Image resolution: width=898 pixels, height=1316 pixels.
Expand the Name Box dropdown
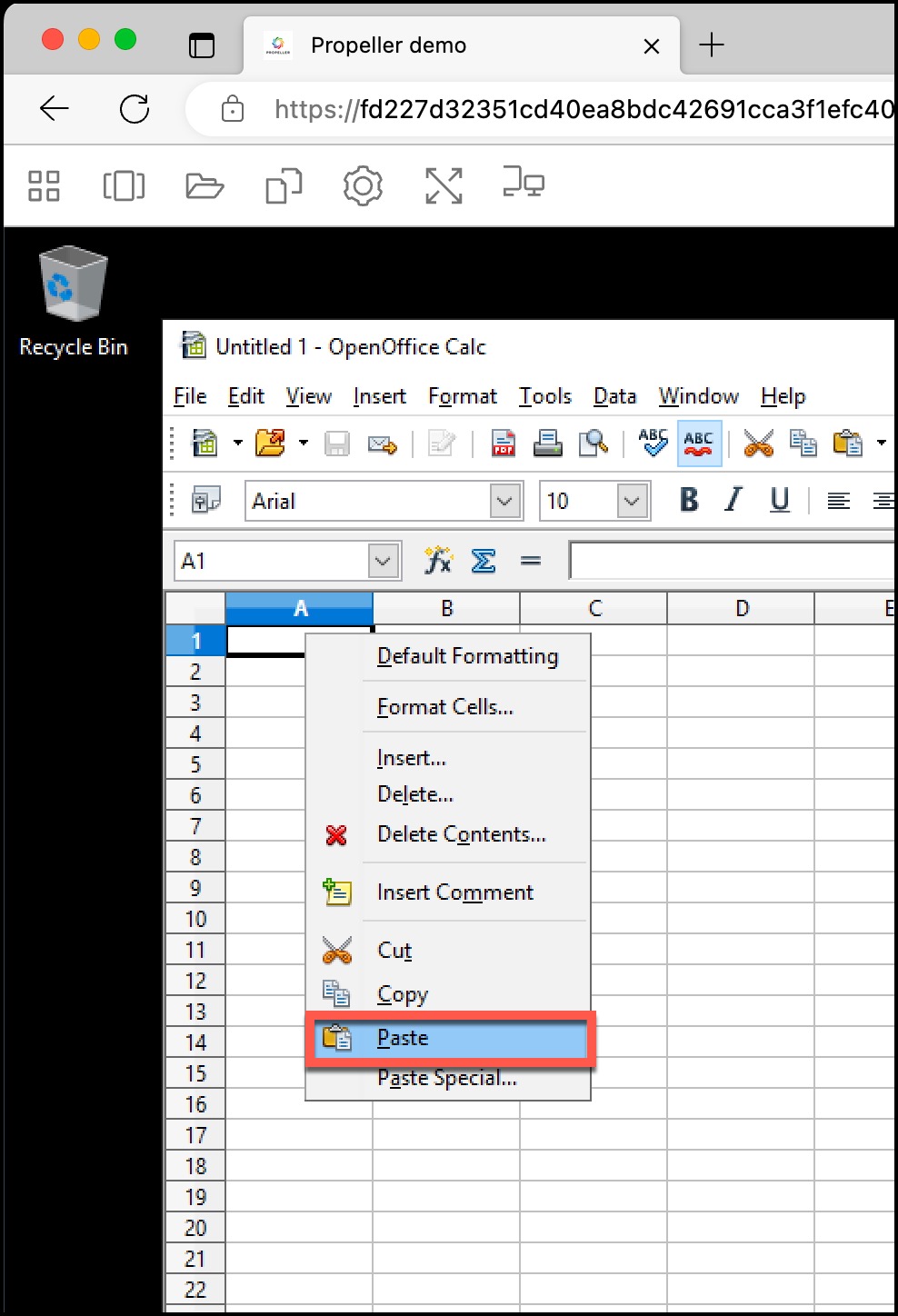tap(384, 561)
